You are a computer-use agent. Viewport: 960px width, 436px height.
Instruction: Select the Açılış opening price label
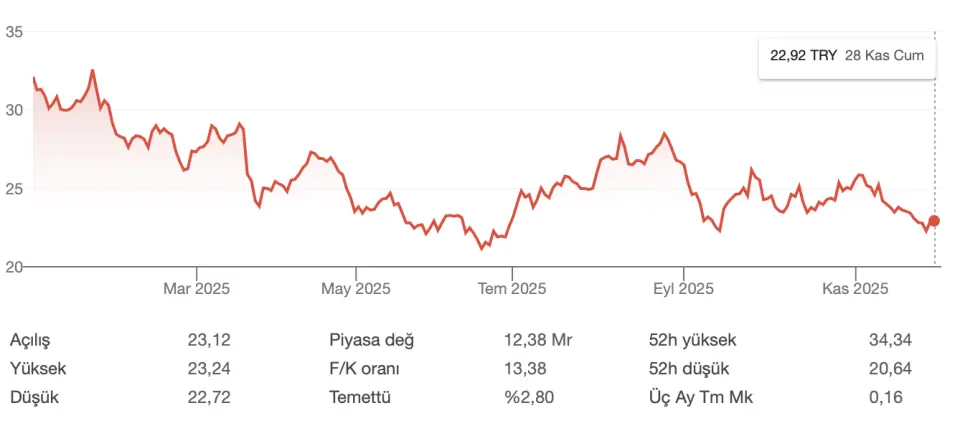click(x=30, y=340)
